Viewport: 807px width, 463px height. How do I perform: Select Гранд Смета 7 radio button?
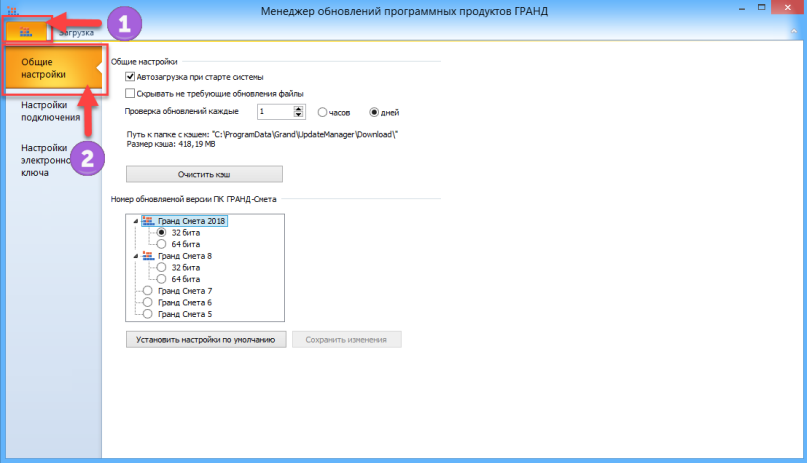tap(148, 291)
